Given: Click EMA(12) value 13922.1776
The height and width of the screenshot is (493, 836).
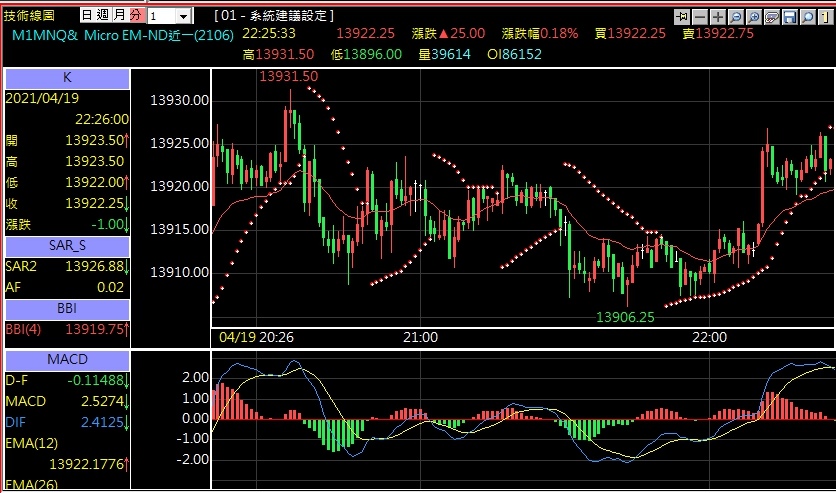Looking at the screenshot, I should pyautogui.click(x=86, y=464).
